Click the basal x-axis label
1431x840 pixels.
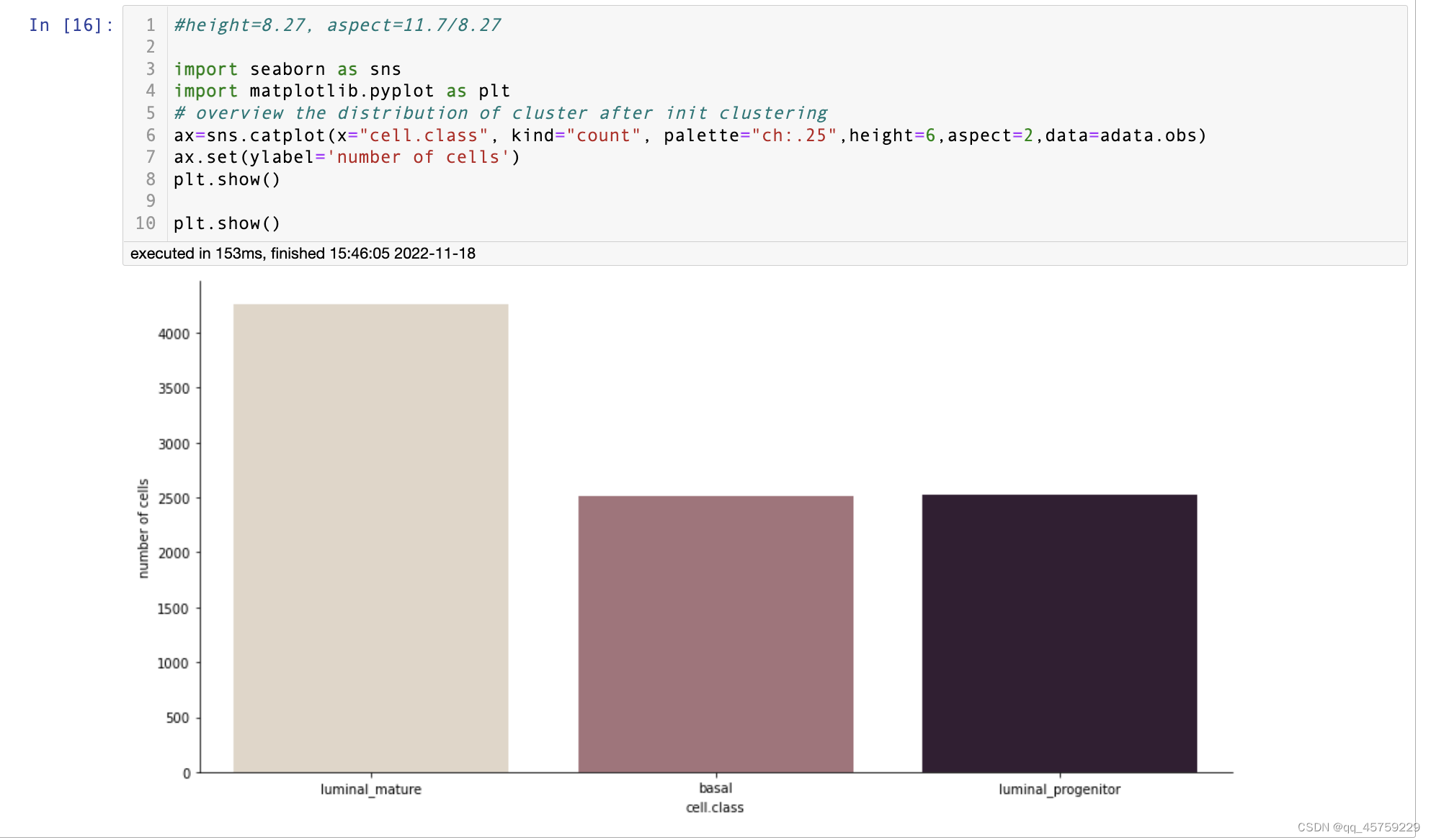point(715,788)
